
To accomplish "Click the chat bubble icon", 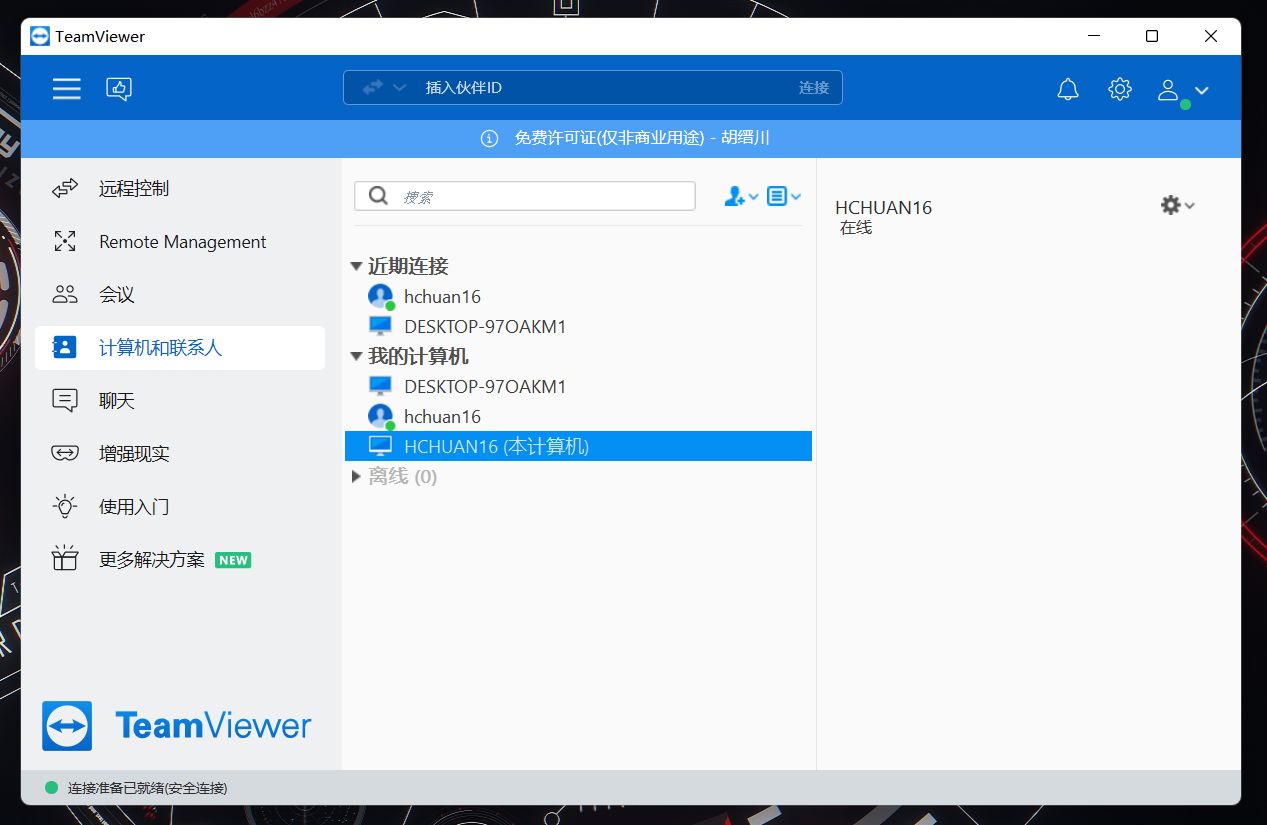I will [65, 401].
